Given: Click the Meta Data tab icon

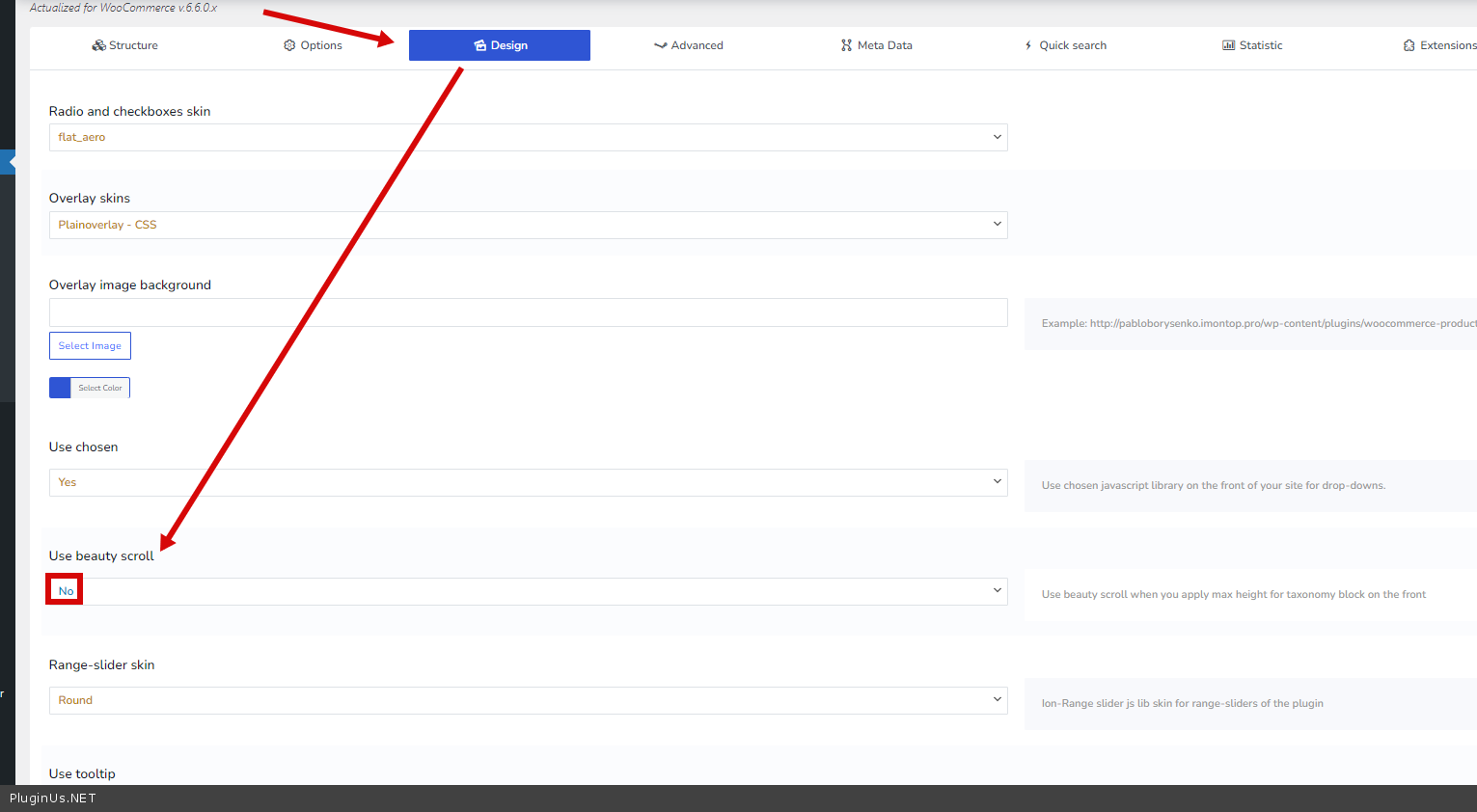Looking at the screenshot, I should click(846, 45).
